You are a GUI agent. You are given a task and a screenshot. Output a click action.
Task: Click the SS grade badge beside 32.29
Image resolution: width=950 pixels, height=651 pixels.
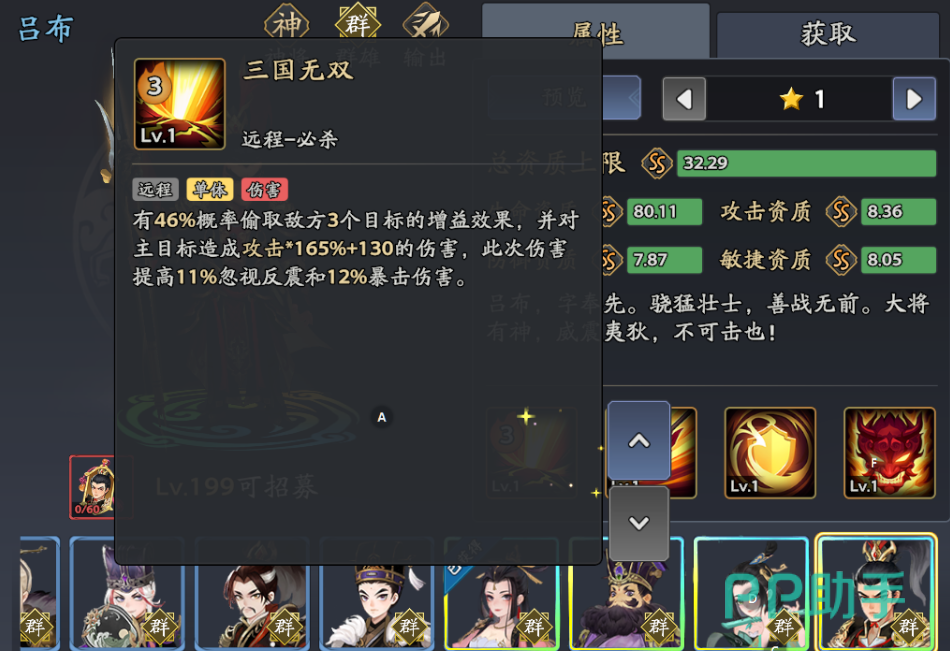657,163
